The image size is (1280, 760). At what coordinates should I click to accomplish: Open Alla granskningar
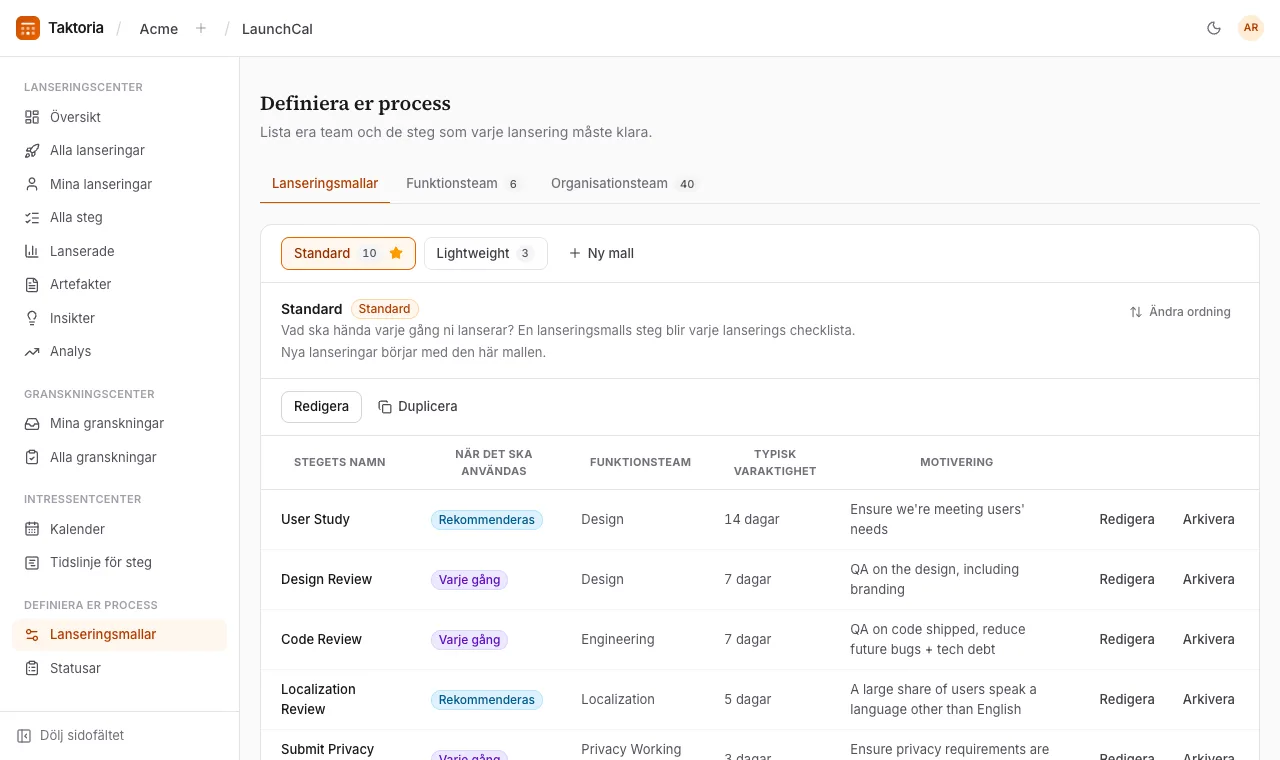tap(120, 457)
